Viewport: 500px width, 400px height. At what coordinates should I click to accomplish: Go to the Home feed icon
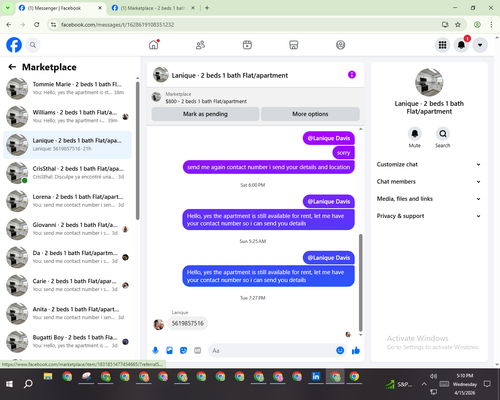tap(154, 45)
